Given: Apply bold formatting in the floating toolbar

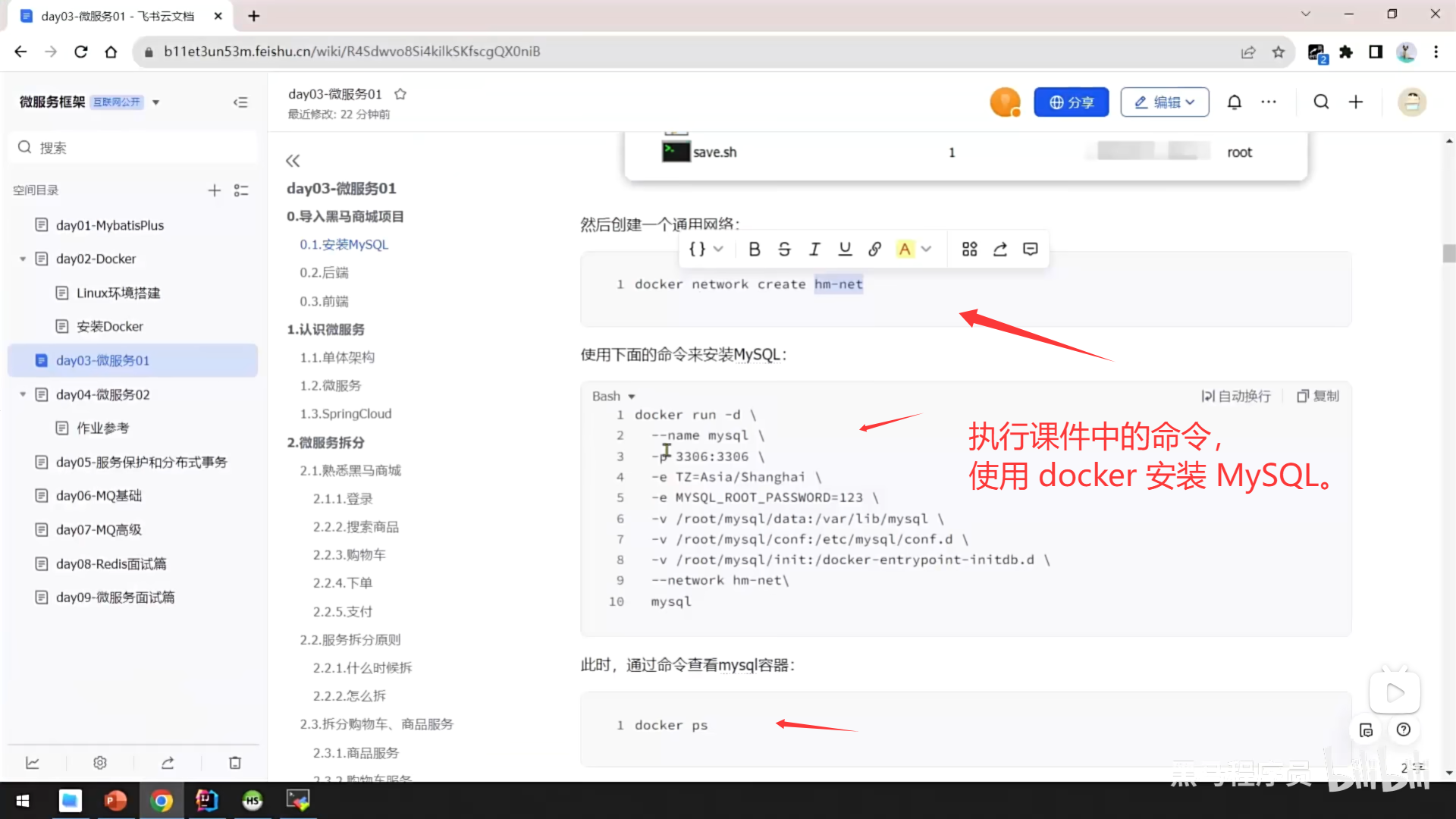Looking at the screenshot, I should [754, 249].
